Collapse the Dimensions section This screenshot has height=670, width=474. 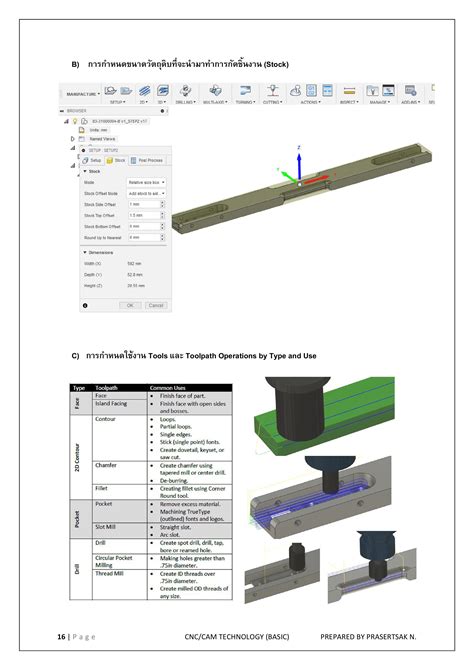[85, 253]
